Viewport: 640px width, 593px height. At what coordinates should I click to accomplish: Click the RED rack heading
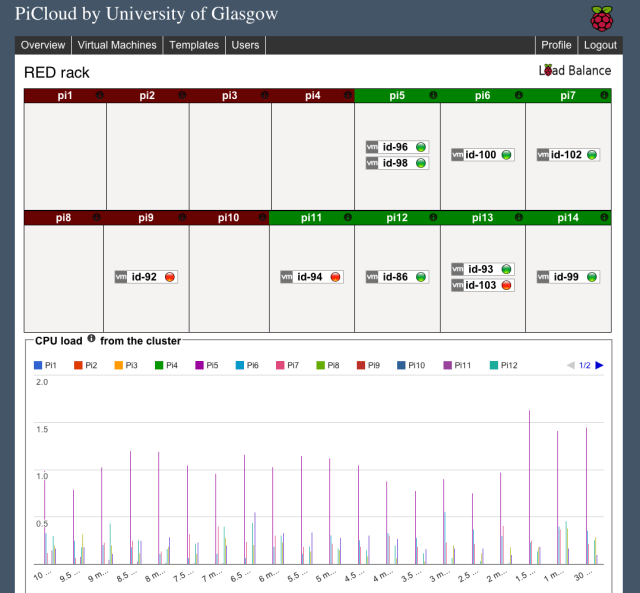pos(57,73)
